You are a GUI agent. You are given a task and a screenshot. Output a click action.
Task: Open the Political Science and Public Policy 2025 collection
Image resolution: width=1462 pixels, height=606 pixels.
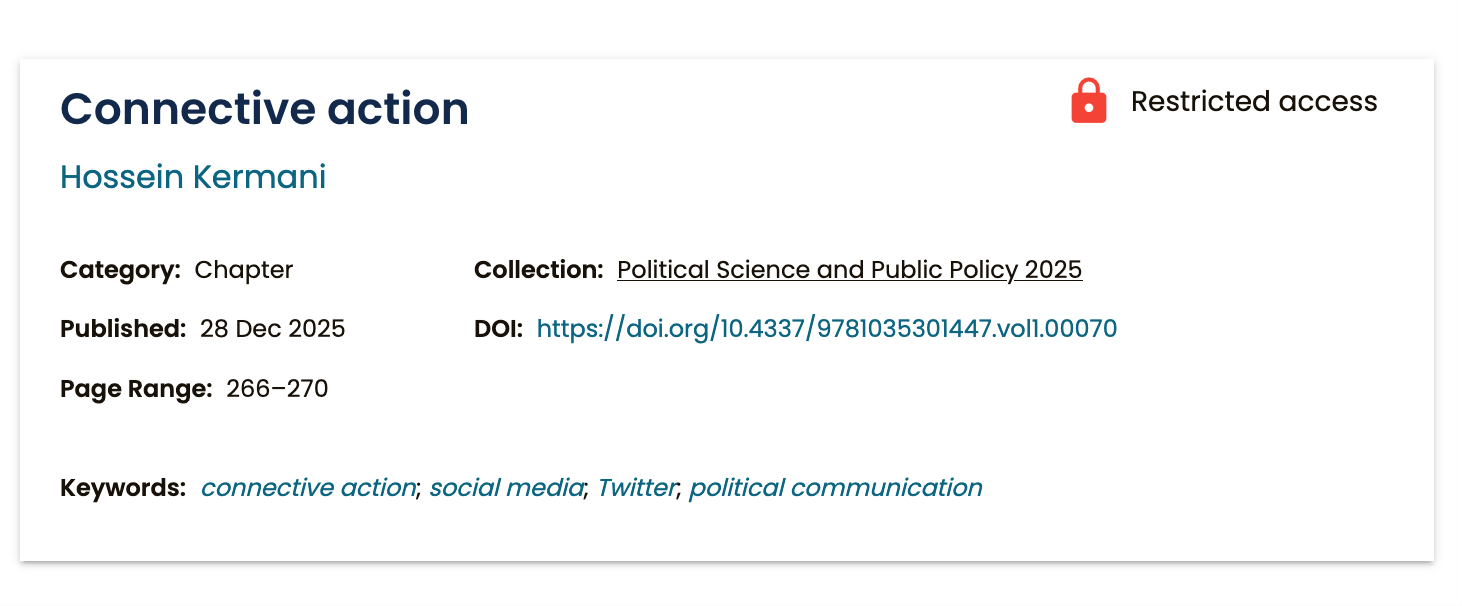pyautogui.click(x=849, y=270)
